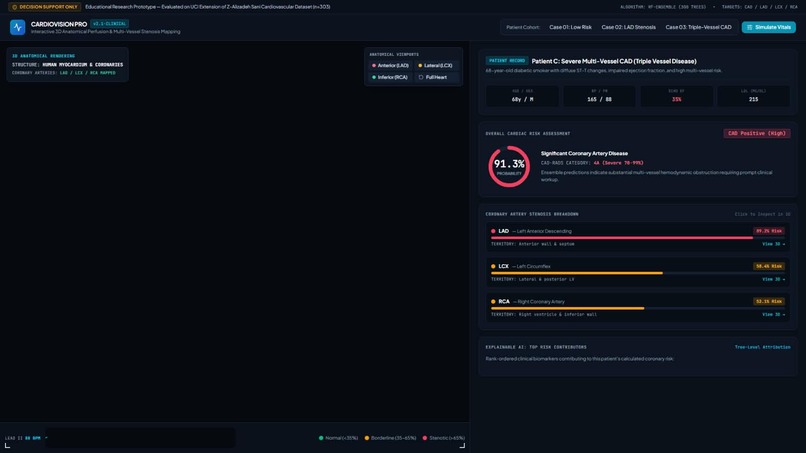Open View 3D for LAD artery
The height and width of the screenshot is (453, 806).
[773, 244]
